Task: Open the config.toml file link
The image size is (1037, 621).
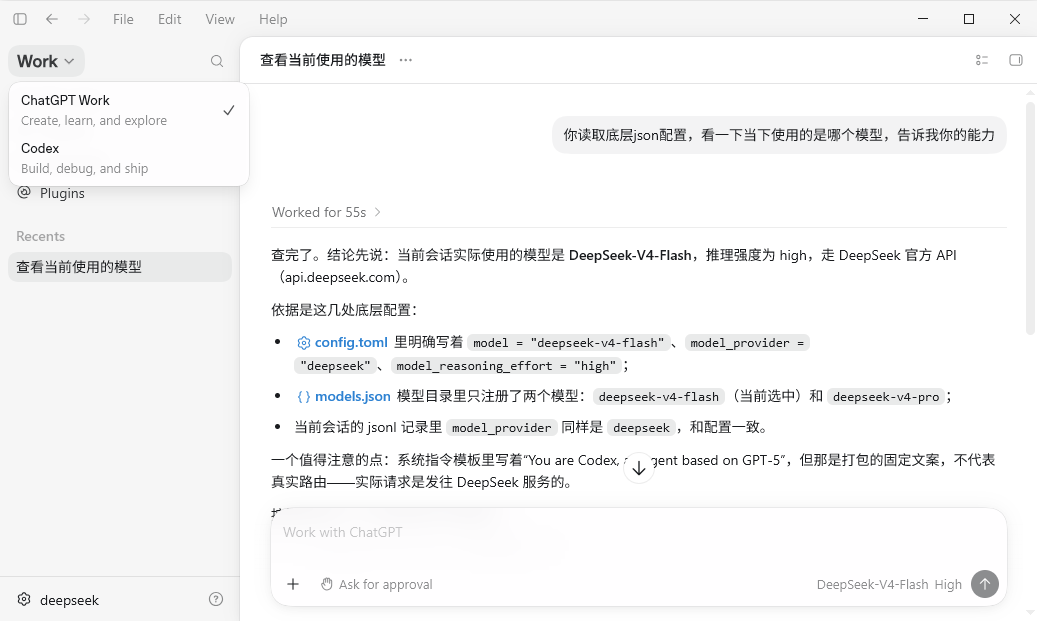Action: point(343,343)
